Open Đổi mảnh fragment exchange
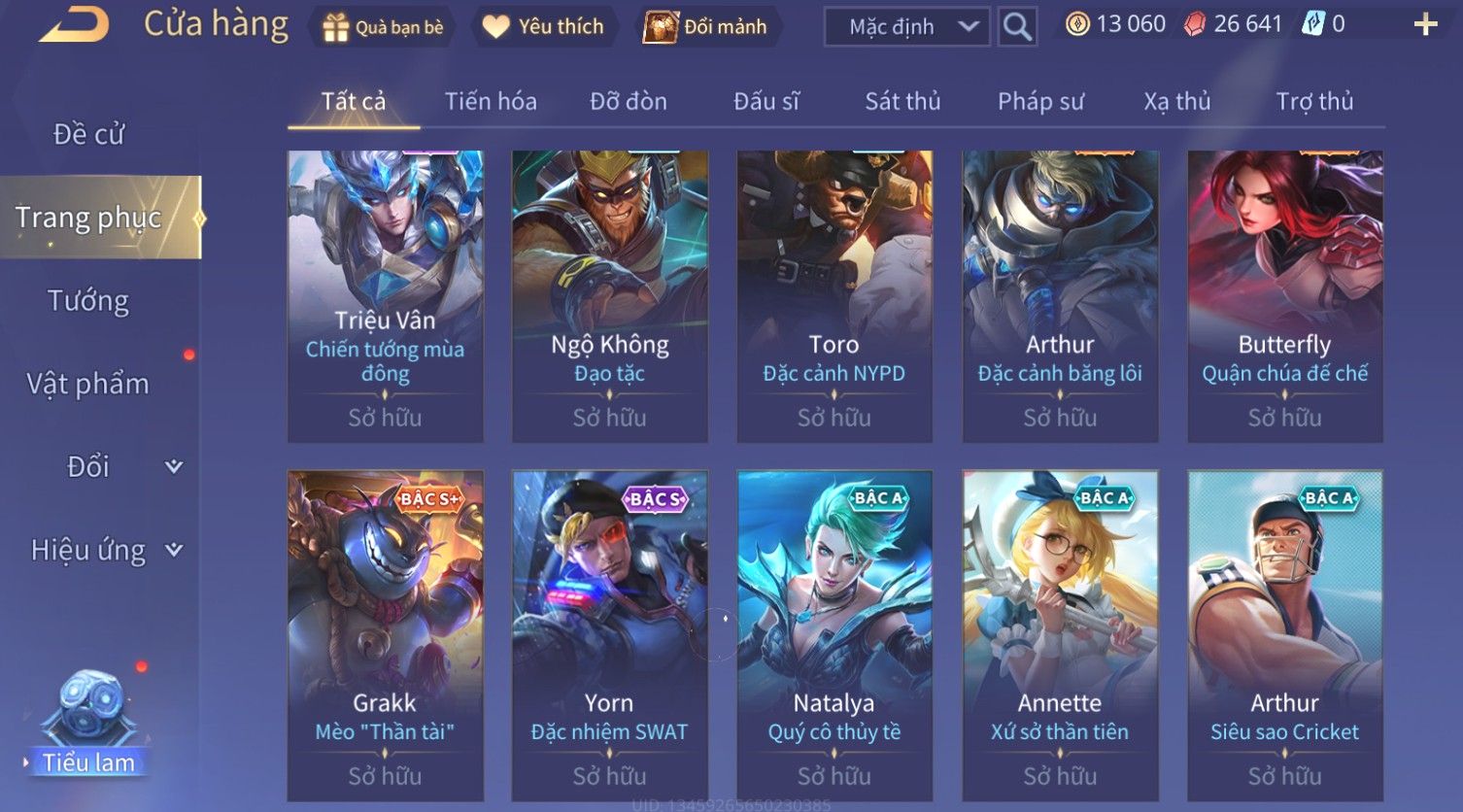Viewport: 1463px width, 812px height. coord(707,26)
